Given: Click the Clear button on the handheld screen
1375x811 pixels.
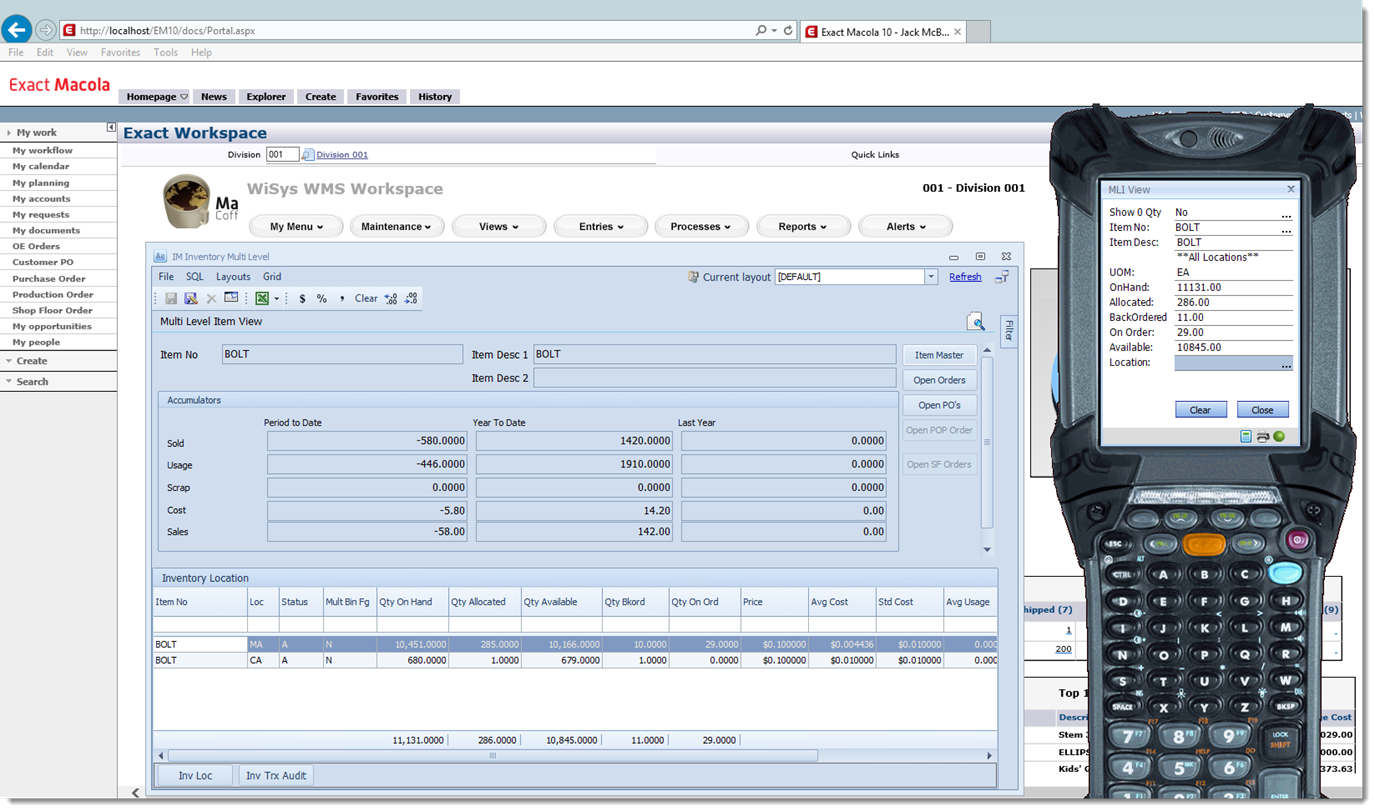Looking at the screenshot, I should click(x=1200, y=410).
